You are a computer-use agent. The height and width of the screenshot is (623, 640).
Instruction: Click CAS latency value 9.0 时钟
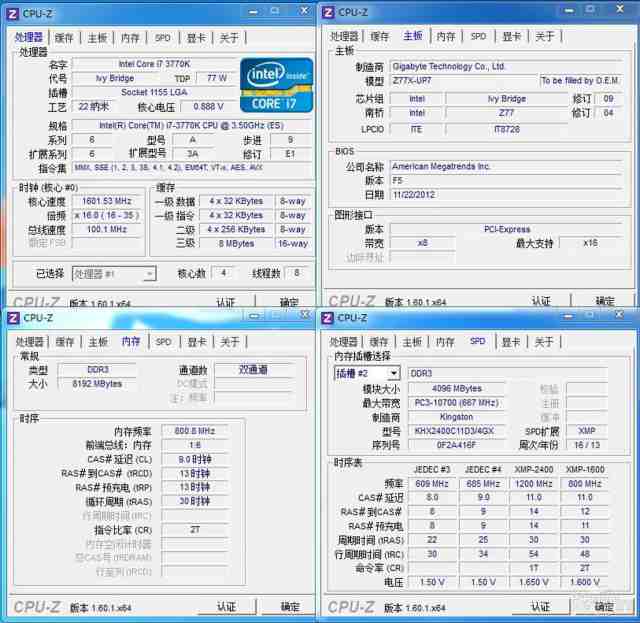195,459
